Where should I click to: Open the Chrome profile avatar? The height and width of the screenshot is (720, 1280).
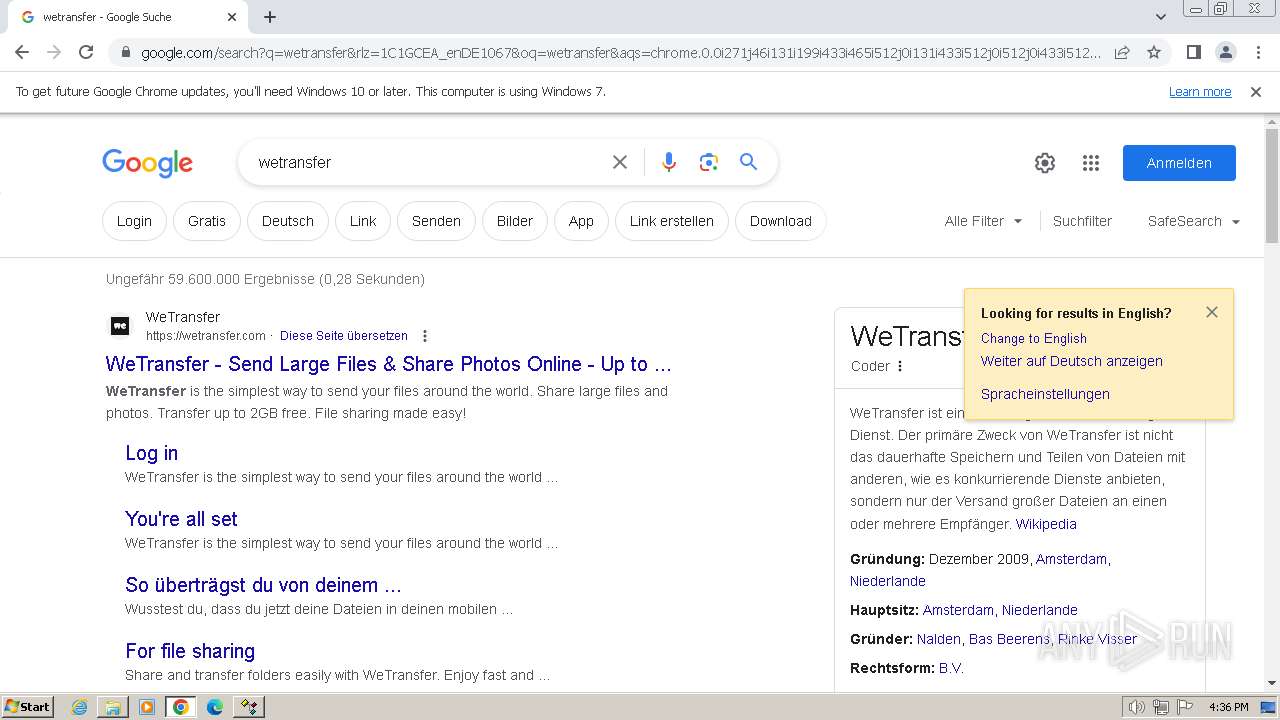point(1225,52)
